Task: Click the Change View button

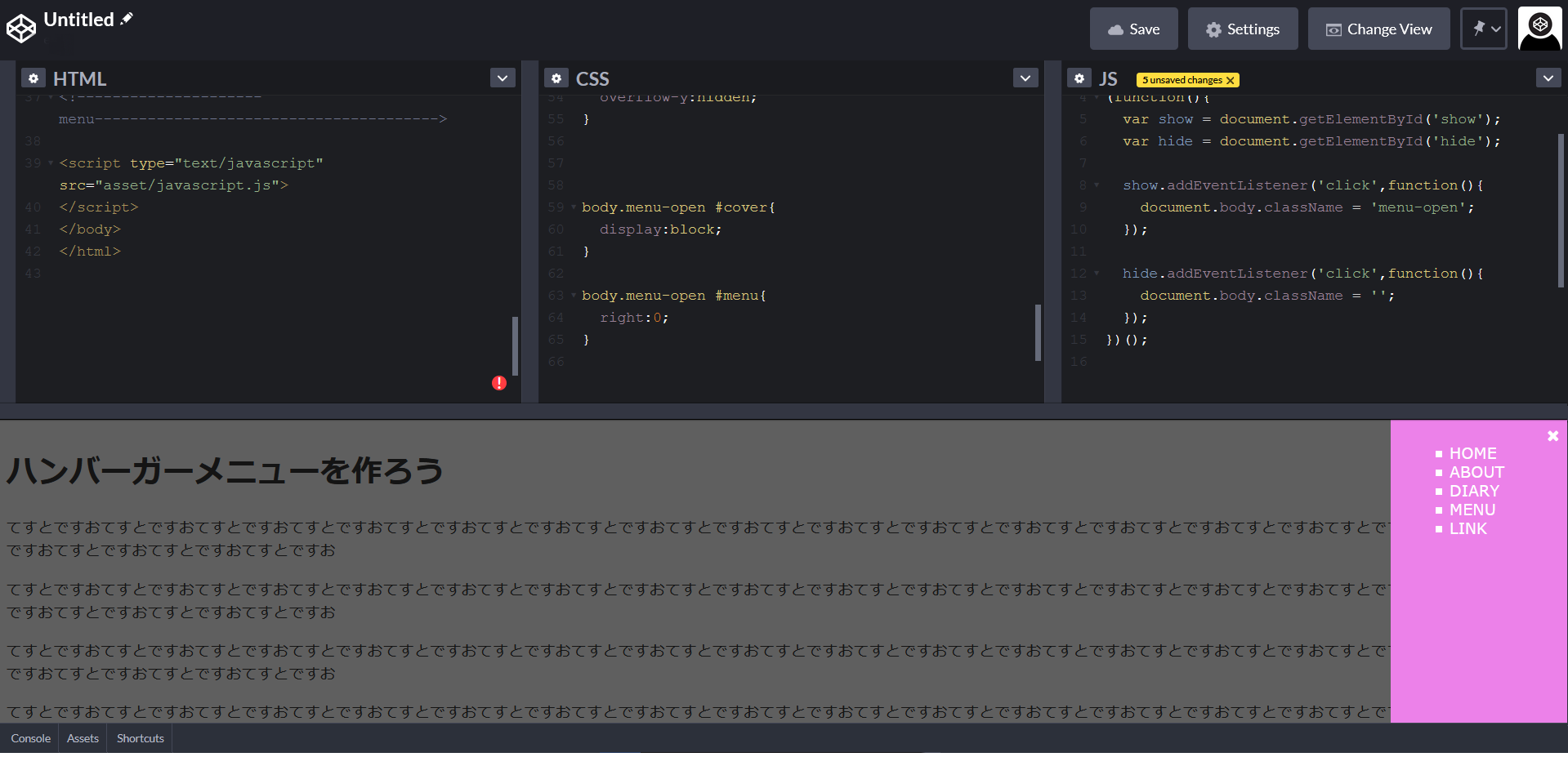Action: point(1378,29)
